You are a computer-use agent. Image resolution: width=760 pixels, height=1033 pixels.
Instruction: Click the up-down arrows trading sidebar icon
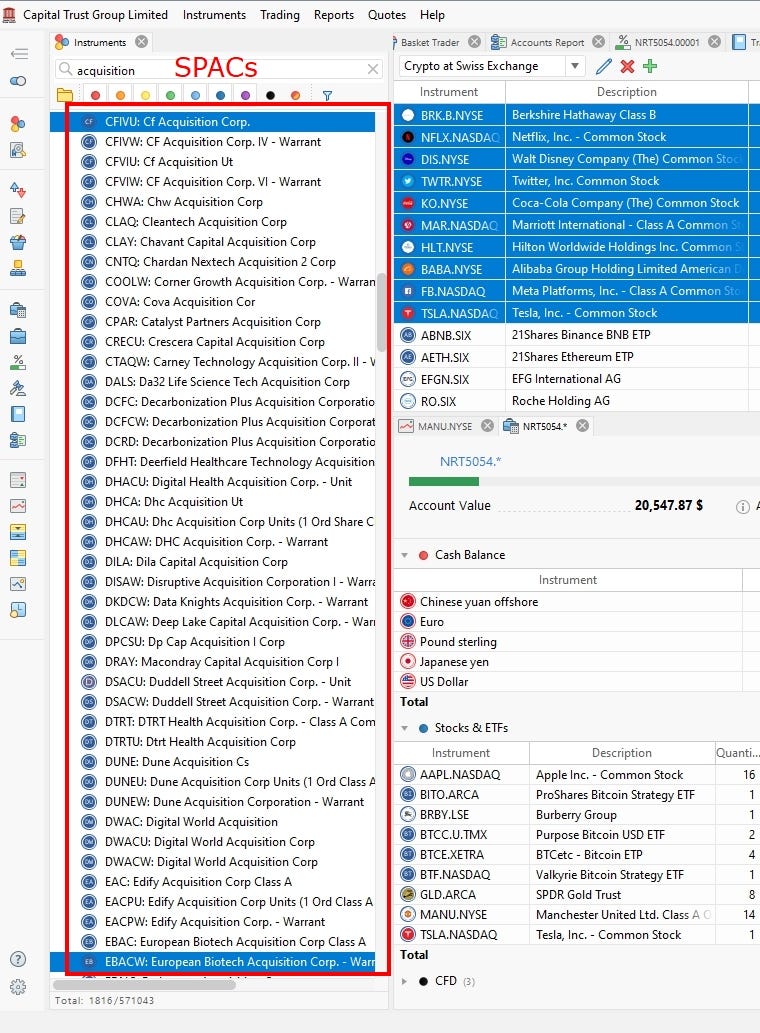point(18,190)
